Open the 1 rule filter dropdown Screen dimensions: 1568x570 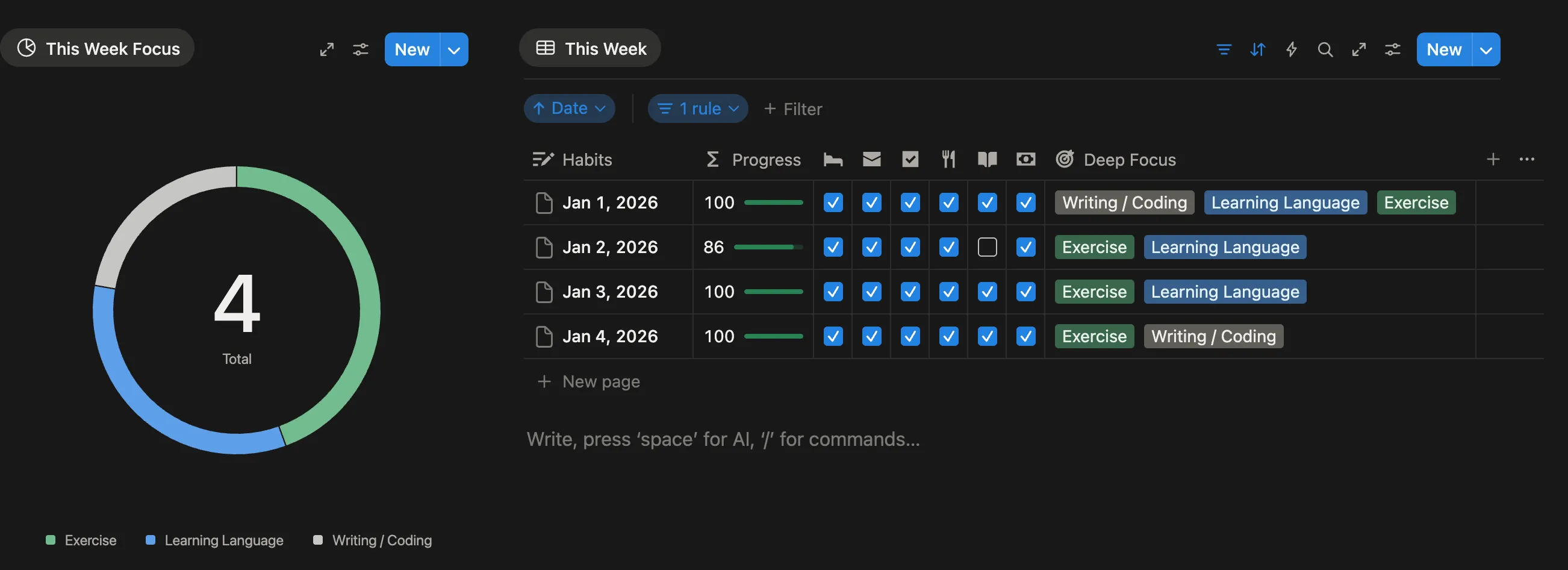click(697, 108)
